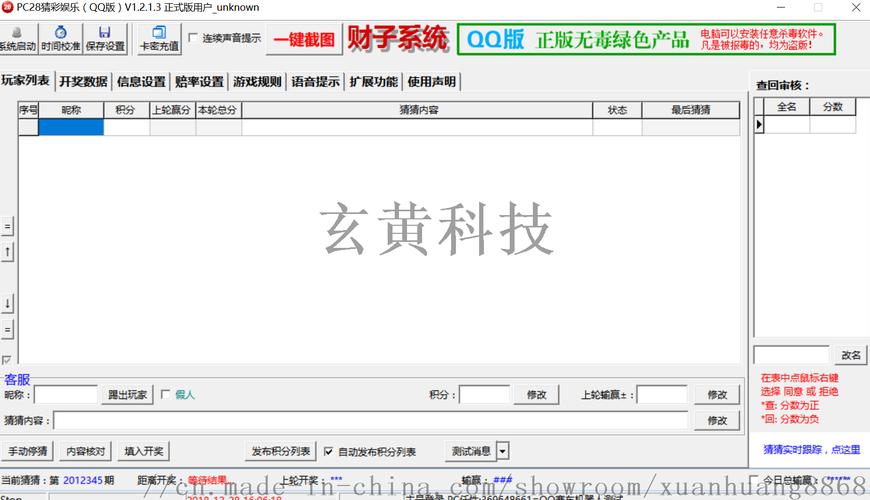
Task: Click the move-to-top button on left edge
Action: (x=7, y=226)
